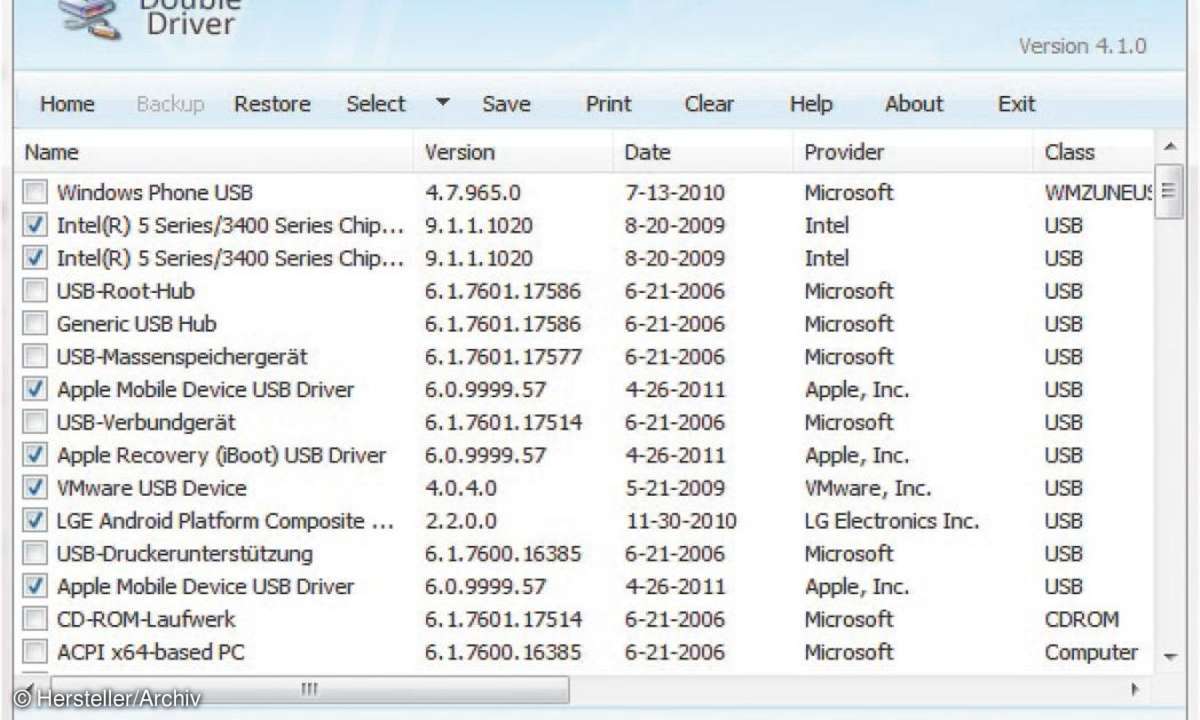Sort by the Provider column header
Image resolution: width=1200 pixels, height=720 pixels.
[x=913, y=152]
